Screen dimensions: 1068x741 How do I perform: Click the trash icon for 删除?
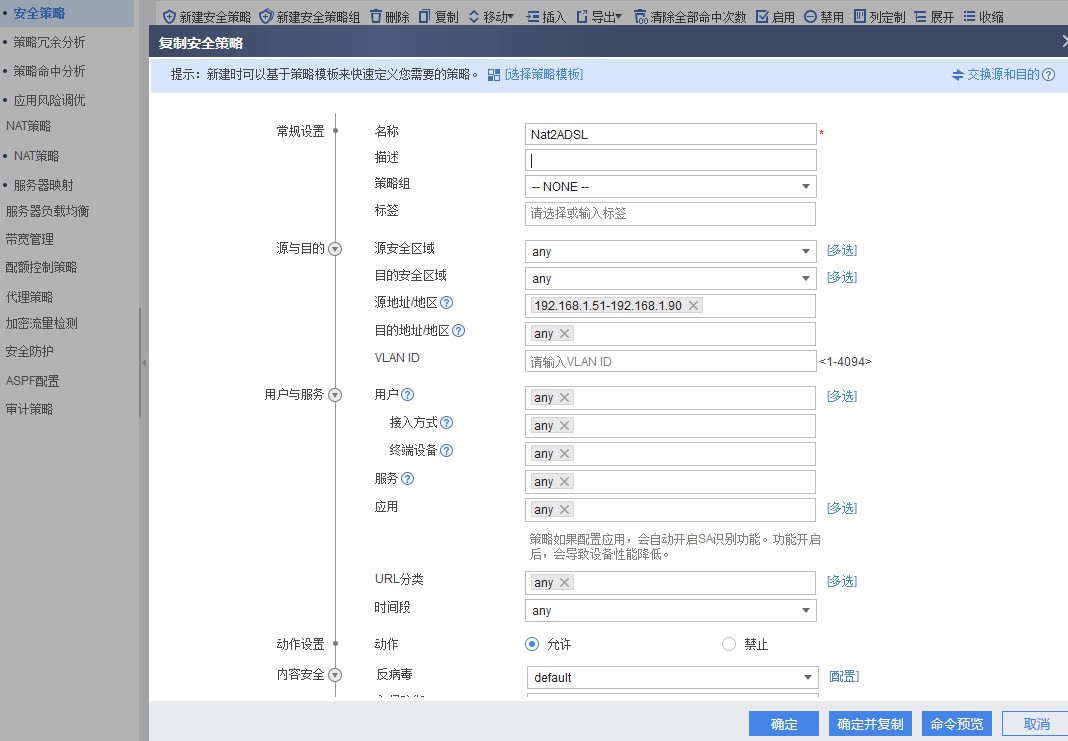tap(376, 16)
